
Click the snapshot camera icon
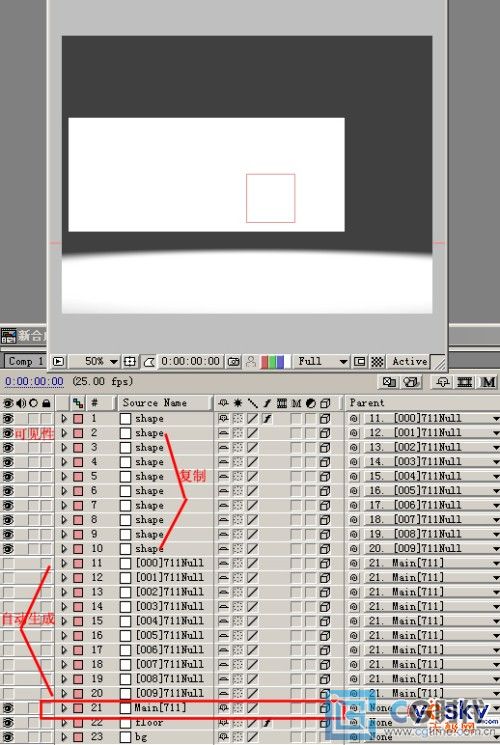pyautogui.click(x=233, y=362)
